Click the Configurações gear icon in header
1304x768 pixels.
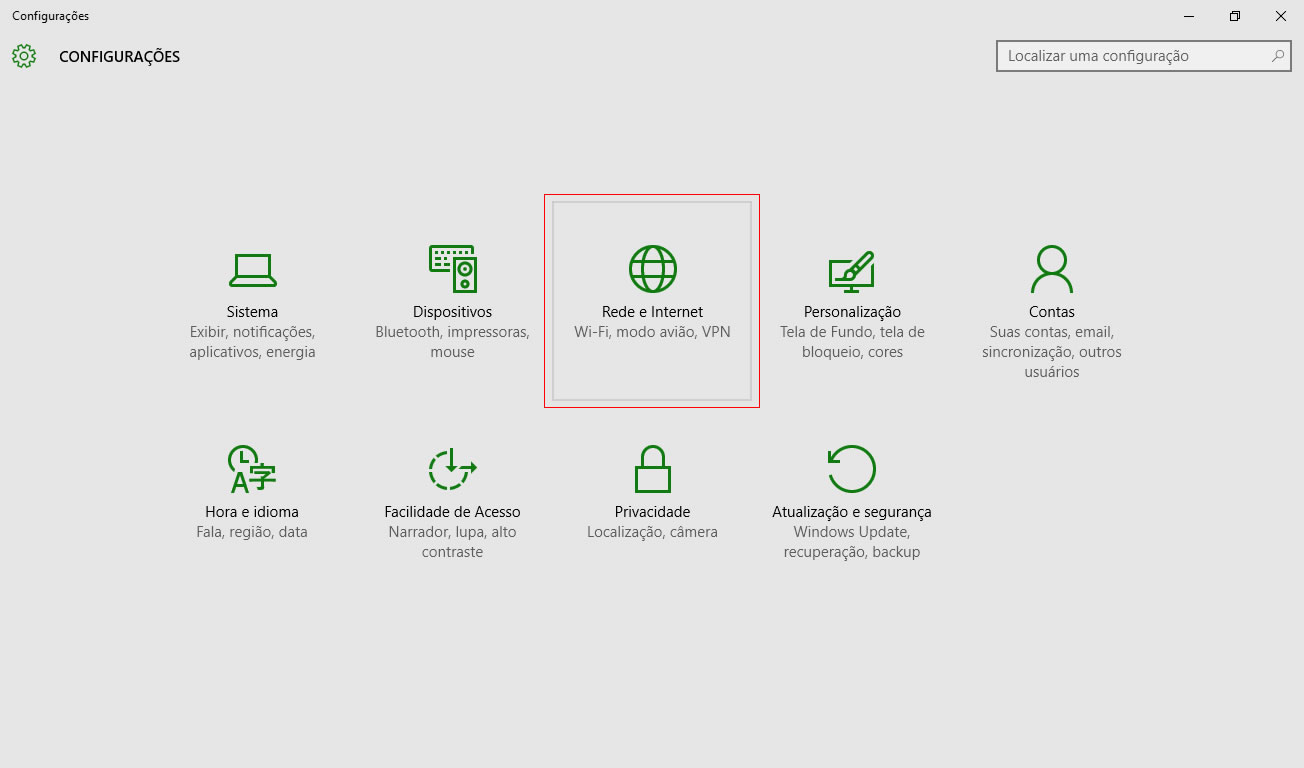click(24, 56)
